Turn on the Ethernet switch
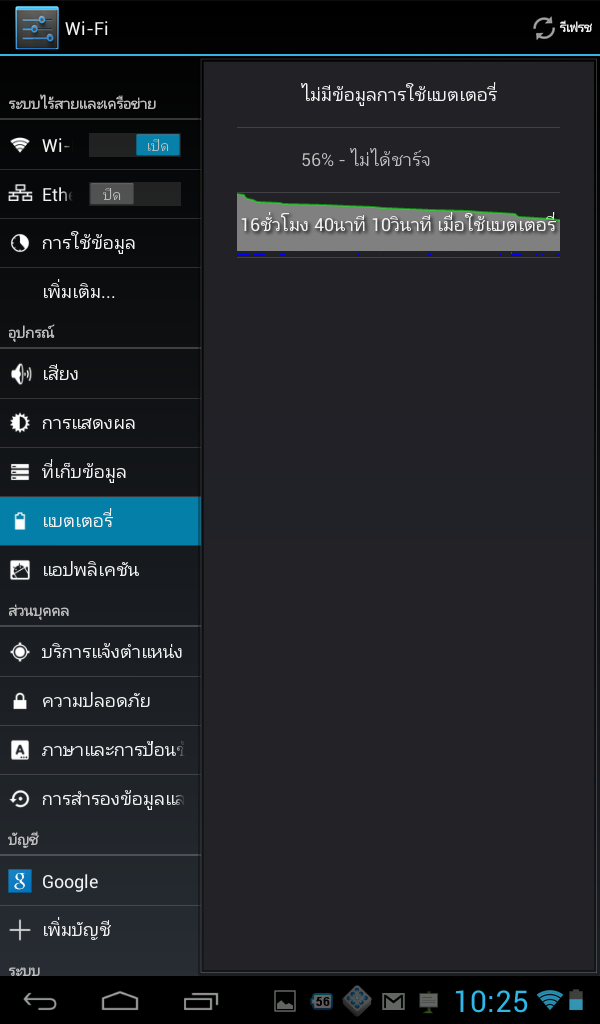This screenshot has width=600, height=1024. coord(134,194)
